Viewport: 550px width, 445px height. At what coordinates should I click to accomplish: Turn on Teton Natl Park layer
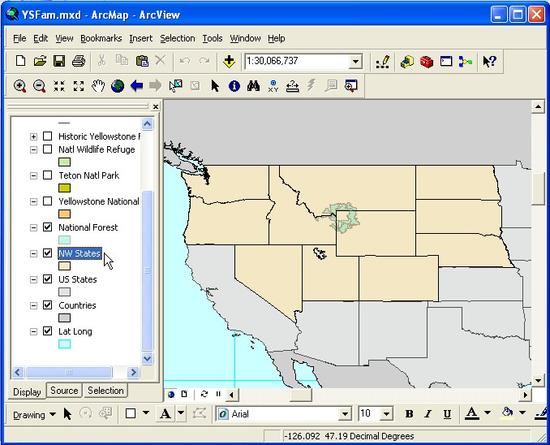[x=47, y=175]
